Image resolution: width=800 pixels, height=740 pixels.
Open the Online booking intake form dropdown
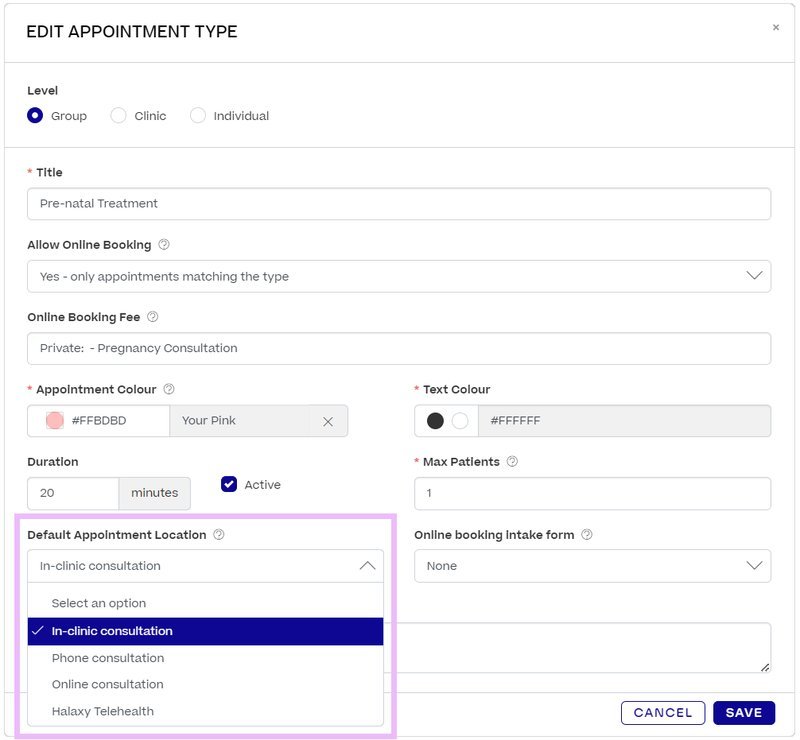pos(592,565)
